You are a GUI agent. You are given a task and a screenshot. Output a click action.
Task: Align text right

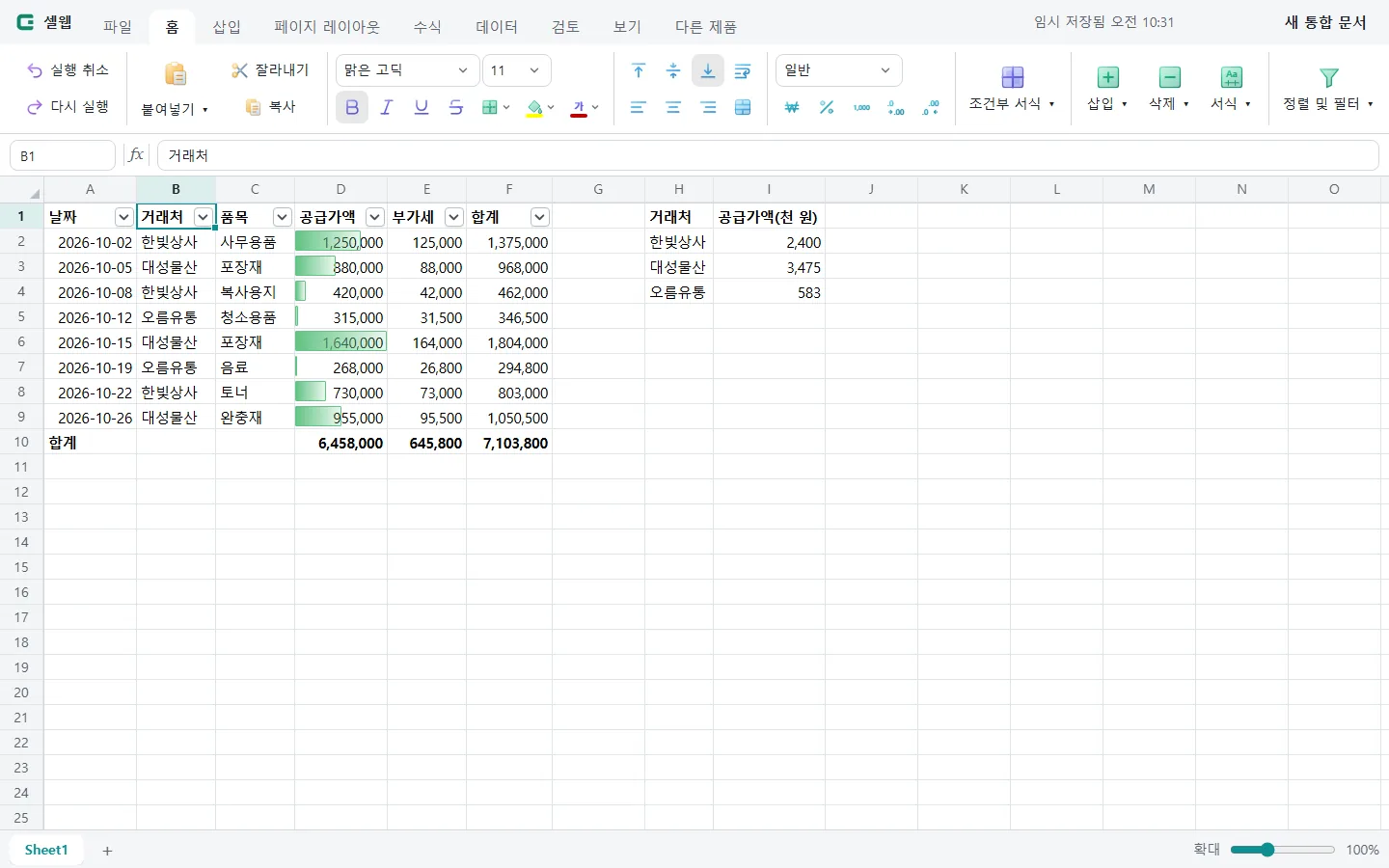708,107
